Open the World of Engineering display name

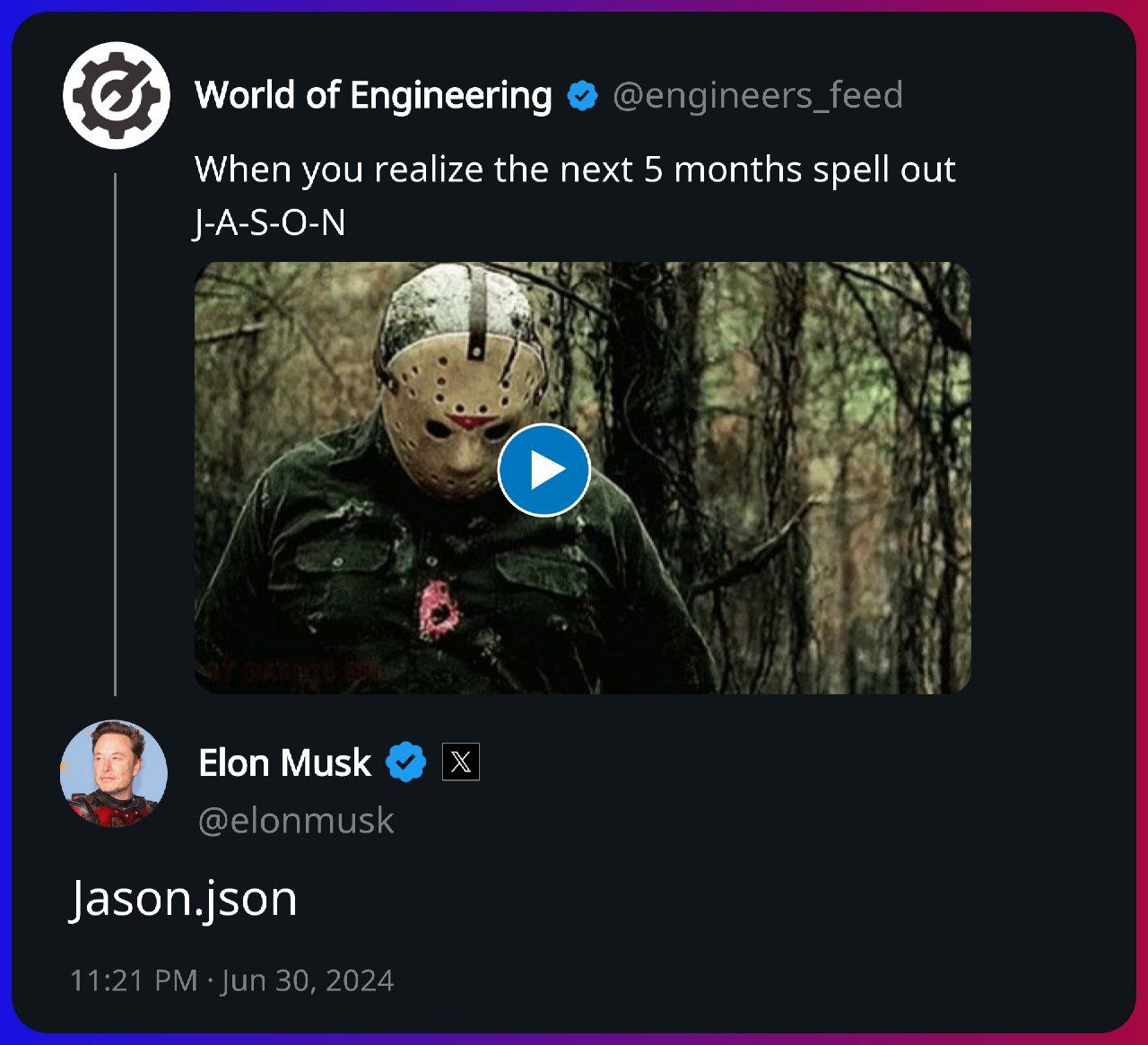(373, 95)
